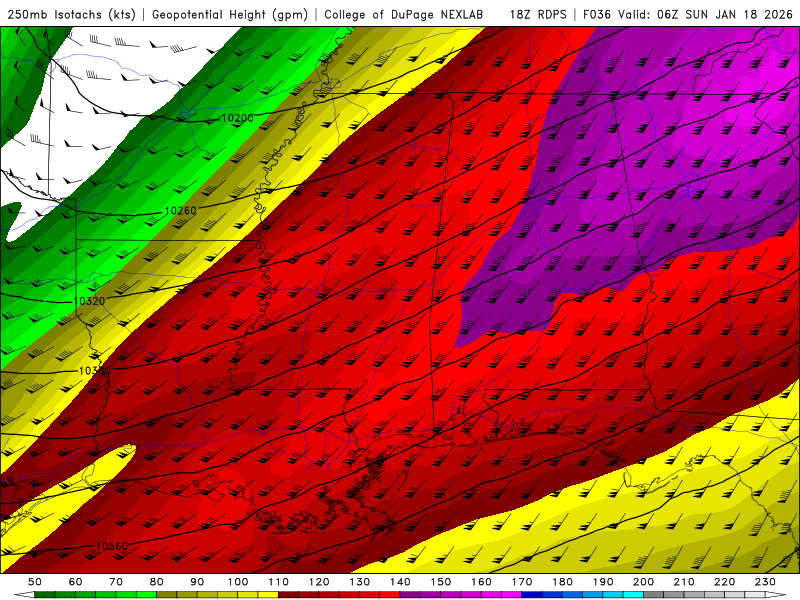Click the bright yellow swatch just left of 110

268,595
